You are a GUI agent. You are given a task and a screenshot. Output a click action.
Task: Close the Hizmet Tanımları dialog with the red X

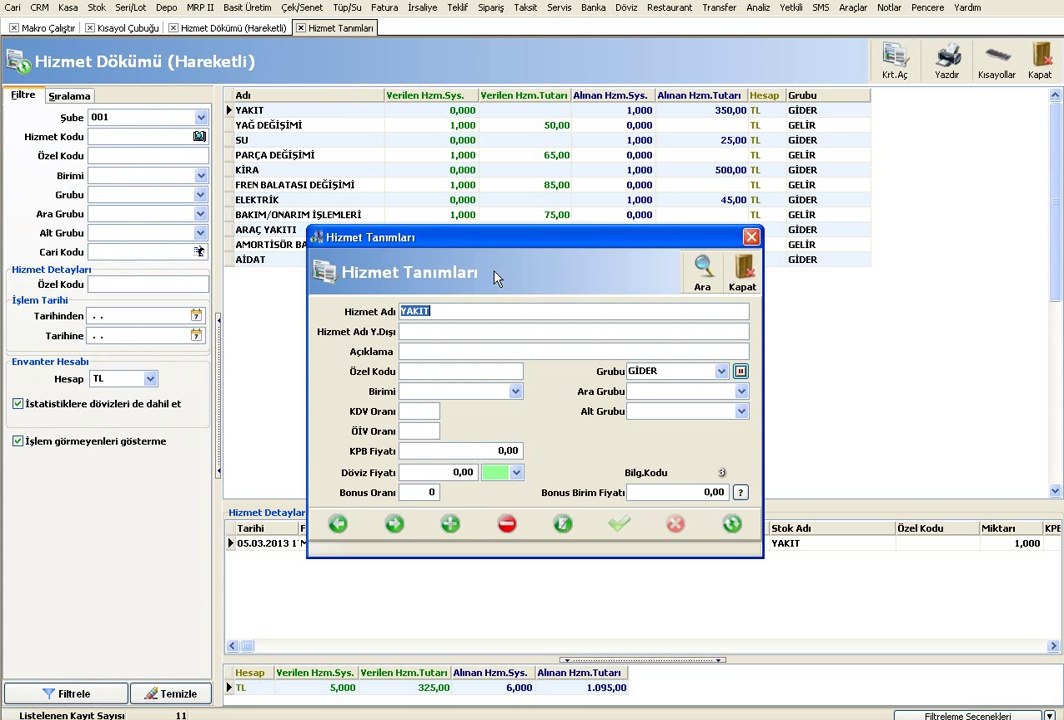[x=751, y=237]
